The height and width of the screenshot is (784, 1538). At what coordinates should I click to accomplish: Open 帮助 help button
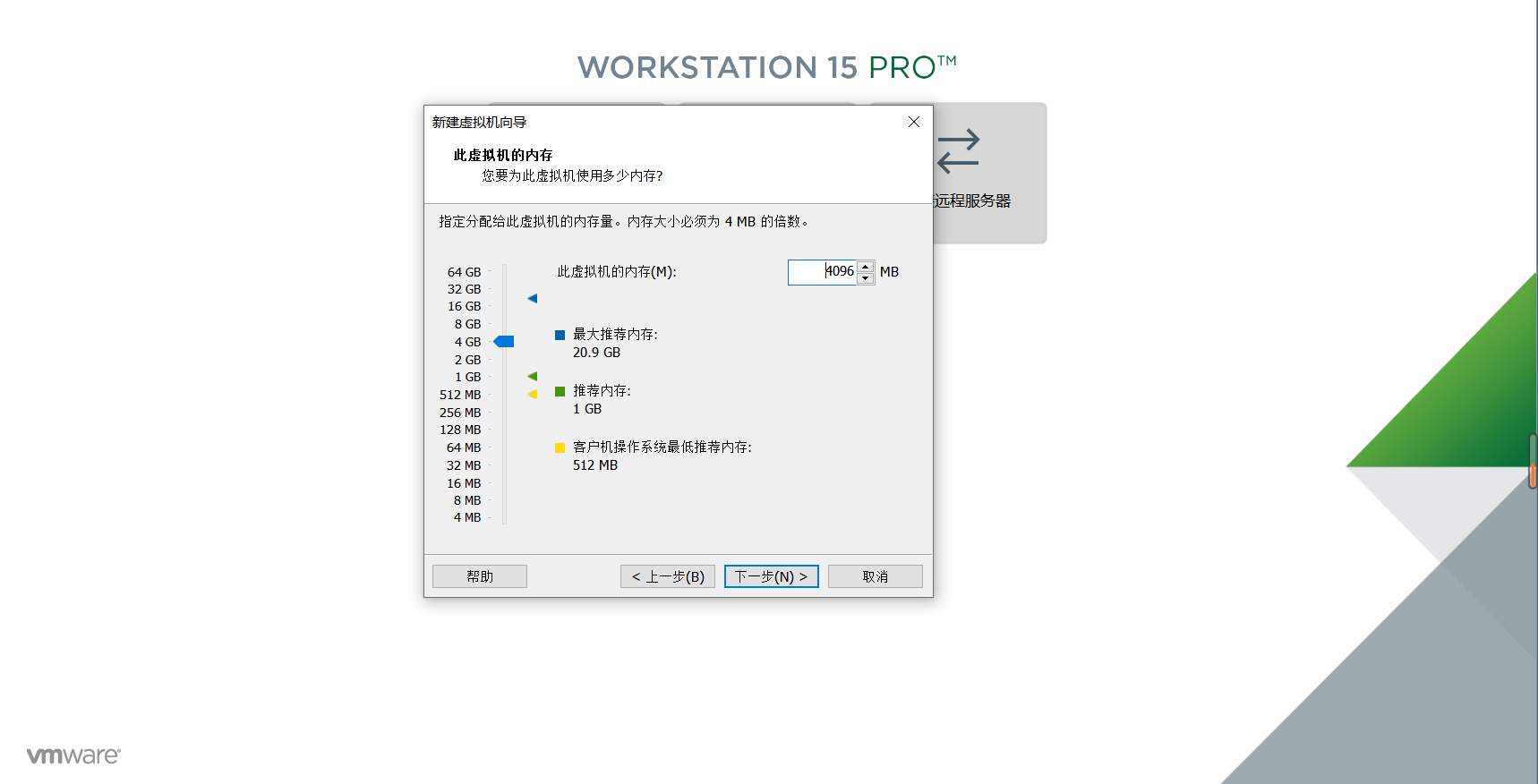click(x=479, y=576)
